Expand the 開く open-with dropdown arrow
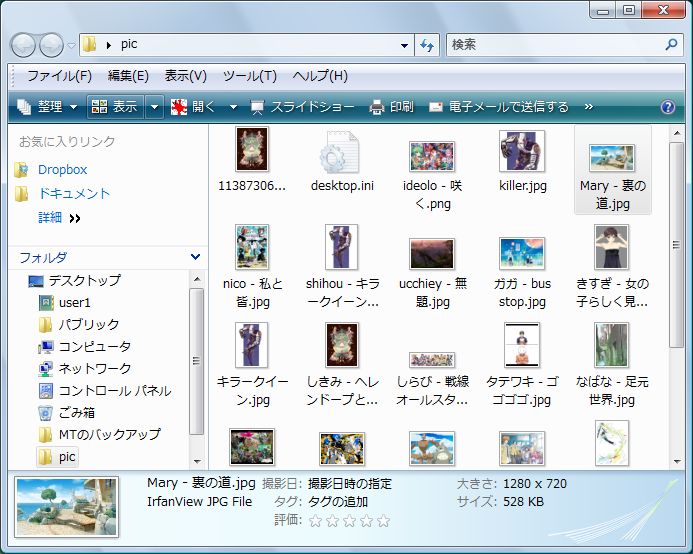Screen dimensions: 693x554 point(233,107)
